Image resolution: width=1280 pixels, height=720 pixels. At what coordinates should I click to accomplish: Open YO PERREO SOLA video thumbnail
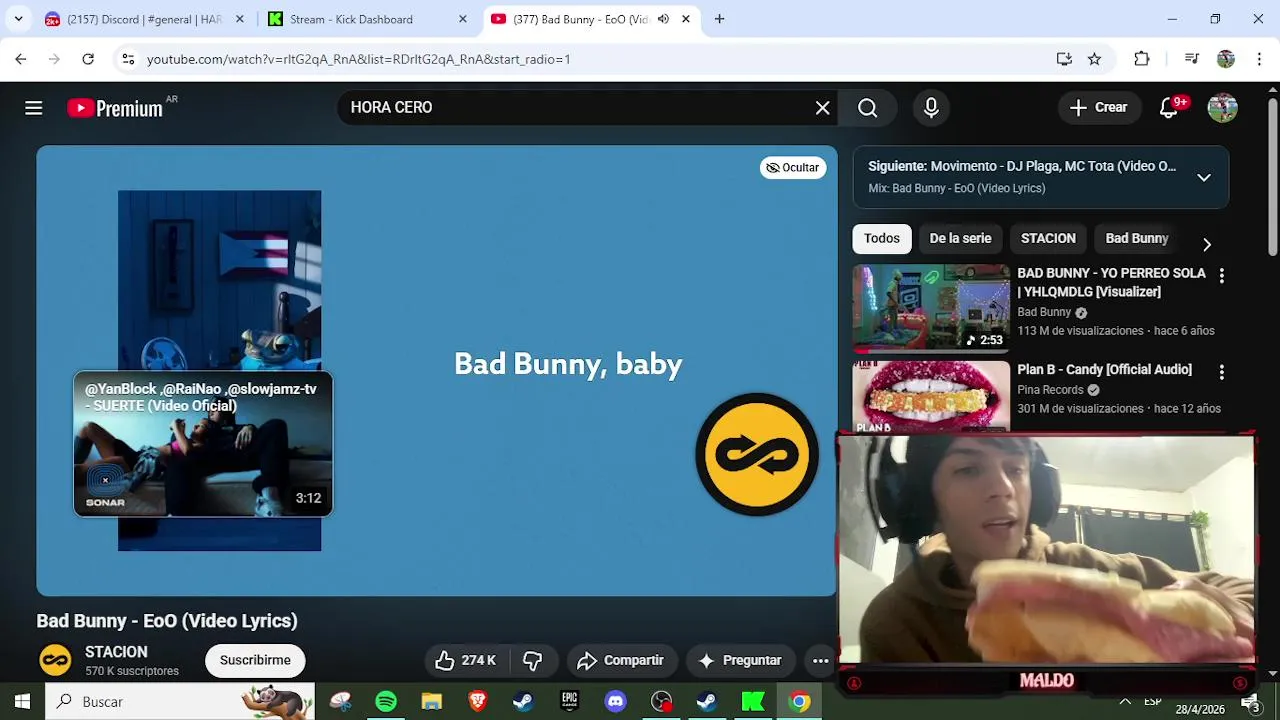931,308
